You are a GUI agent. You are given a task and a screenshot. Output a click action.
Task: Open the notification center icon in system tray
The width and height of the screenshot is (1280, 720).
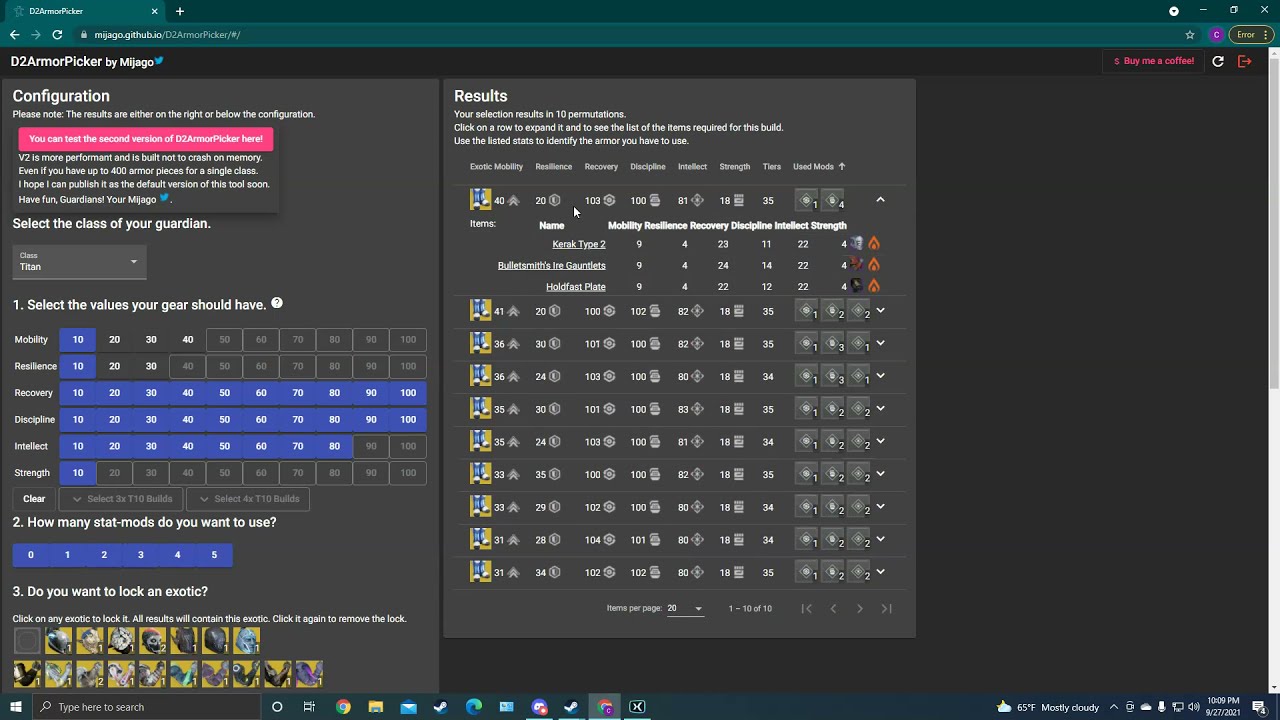(x=1259, y=707)
